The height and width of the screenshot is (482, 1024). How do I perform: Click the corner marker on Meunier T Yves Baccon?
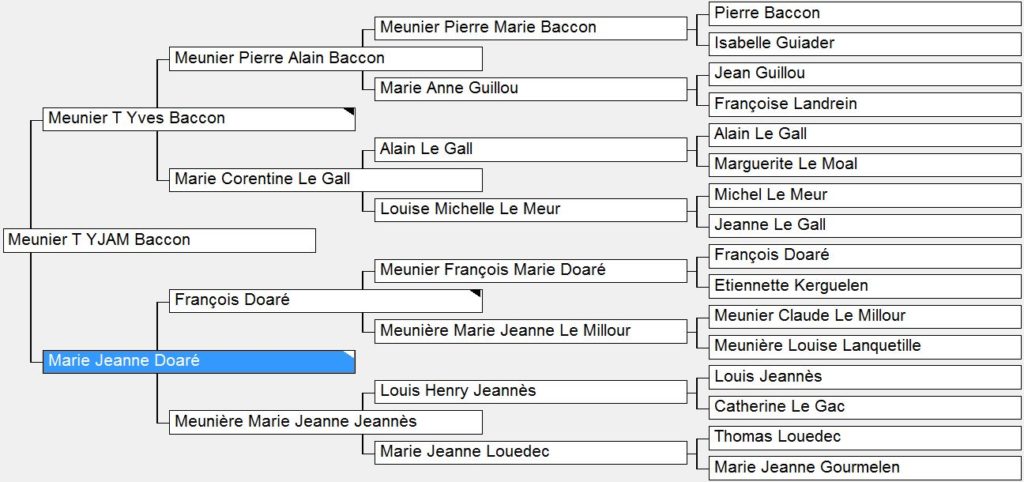tap(350, 112)
